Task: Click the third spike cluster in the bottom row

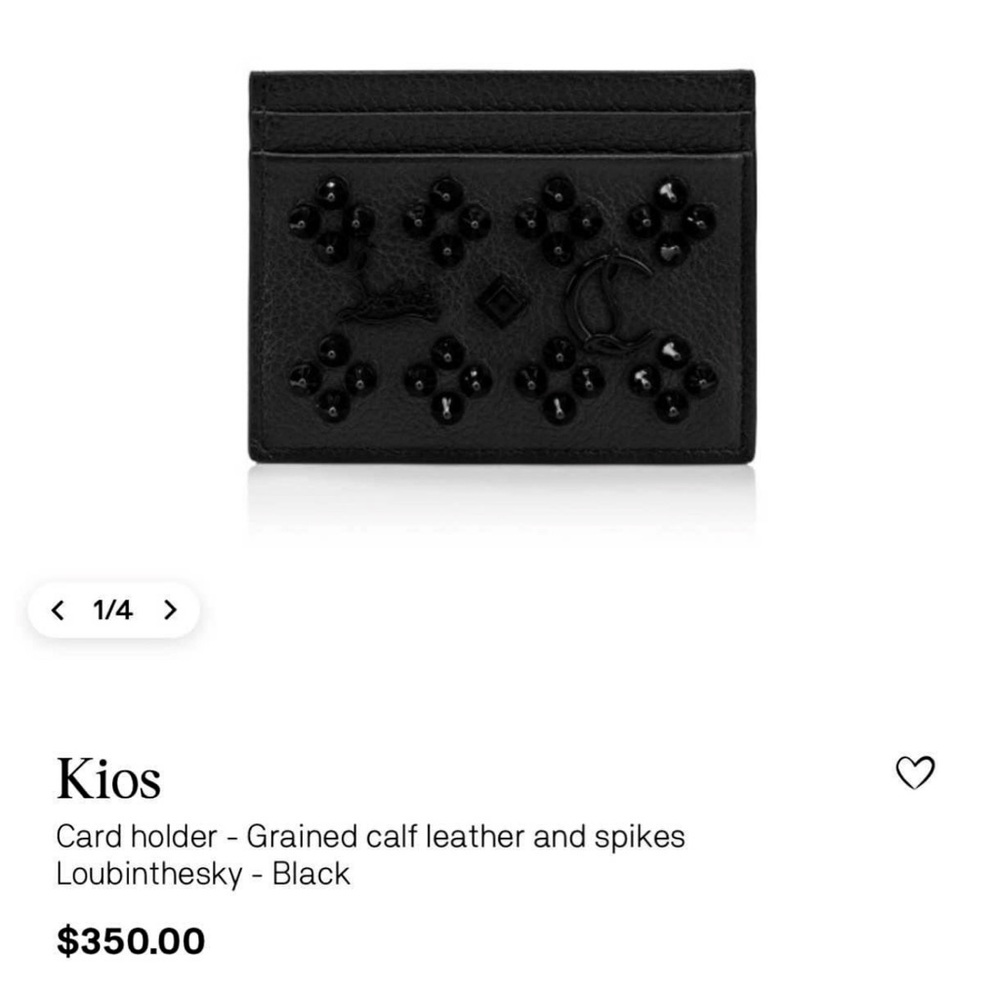Action: click(x=557, y=378)
